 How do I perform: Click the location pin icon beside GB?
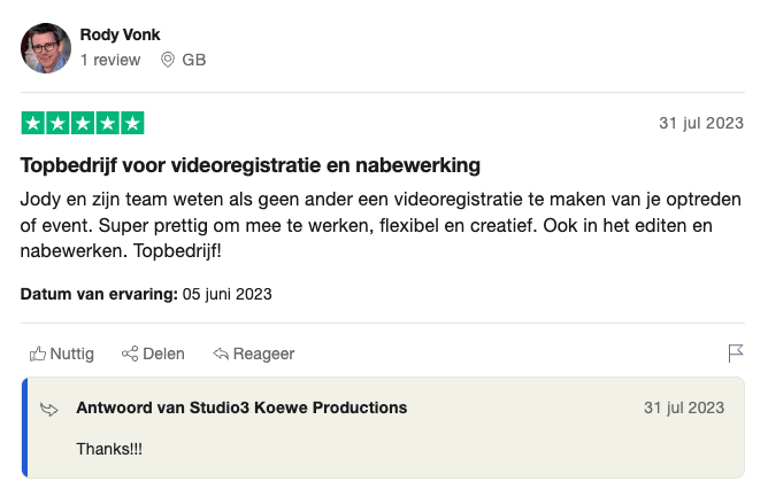point(168,60)
